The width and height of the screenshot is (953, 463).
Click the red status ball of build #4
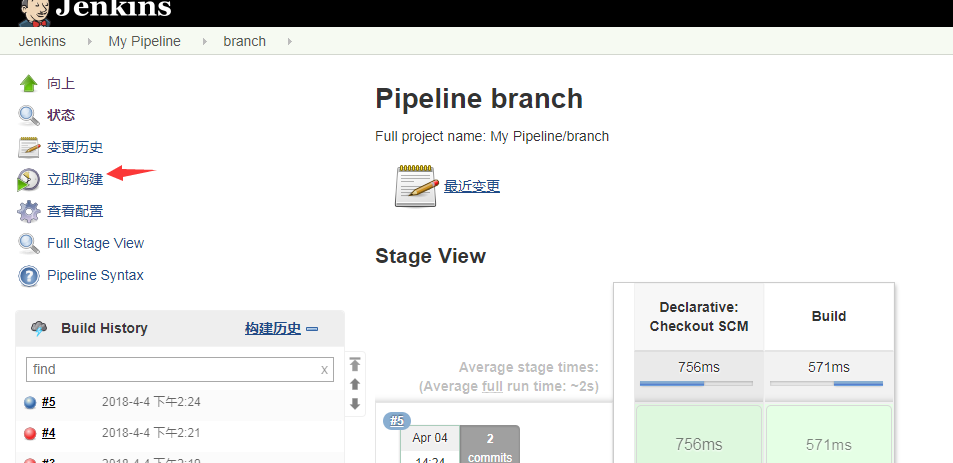tap(30, 434)
